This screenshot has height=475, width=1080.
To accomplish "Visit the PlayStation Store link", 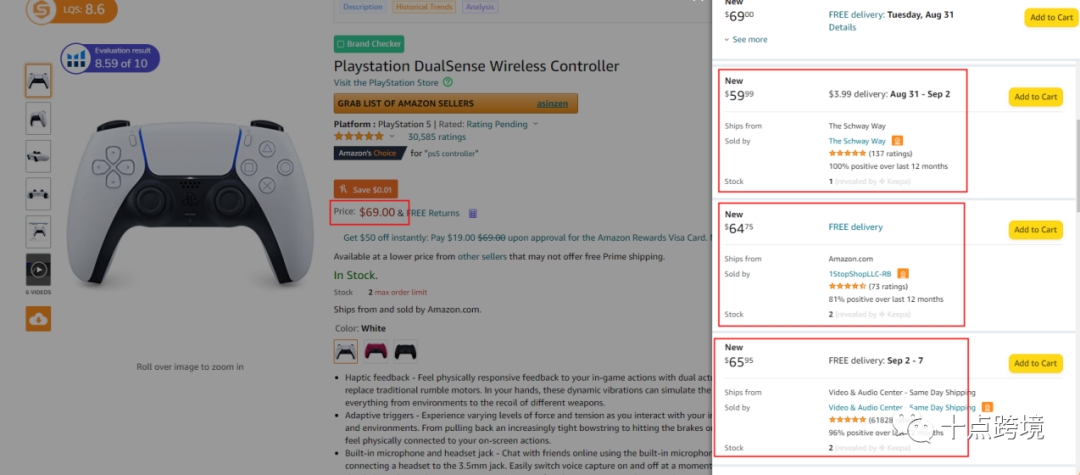I will pyautogui.click(x=386, y=83).
